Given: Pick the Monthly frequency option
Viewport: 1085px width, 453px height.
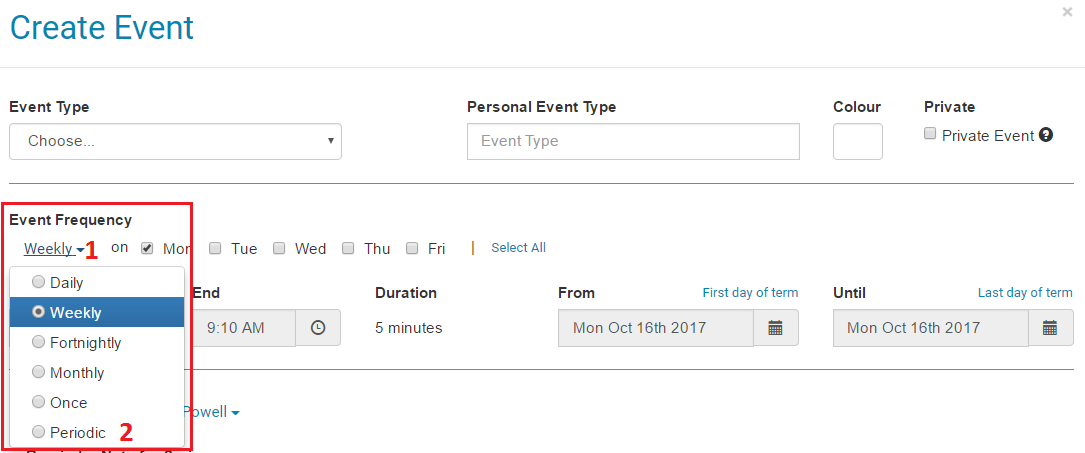Looking at the screenshot, I should [x=77, y=373].
